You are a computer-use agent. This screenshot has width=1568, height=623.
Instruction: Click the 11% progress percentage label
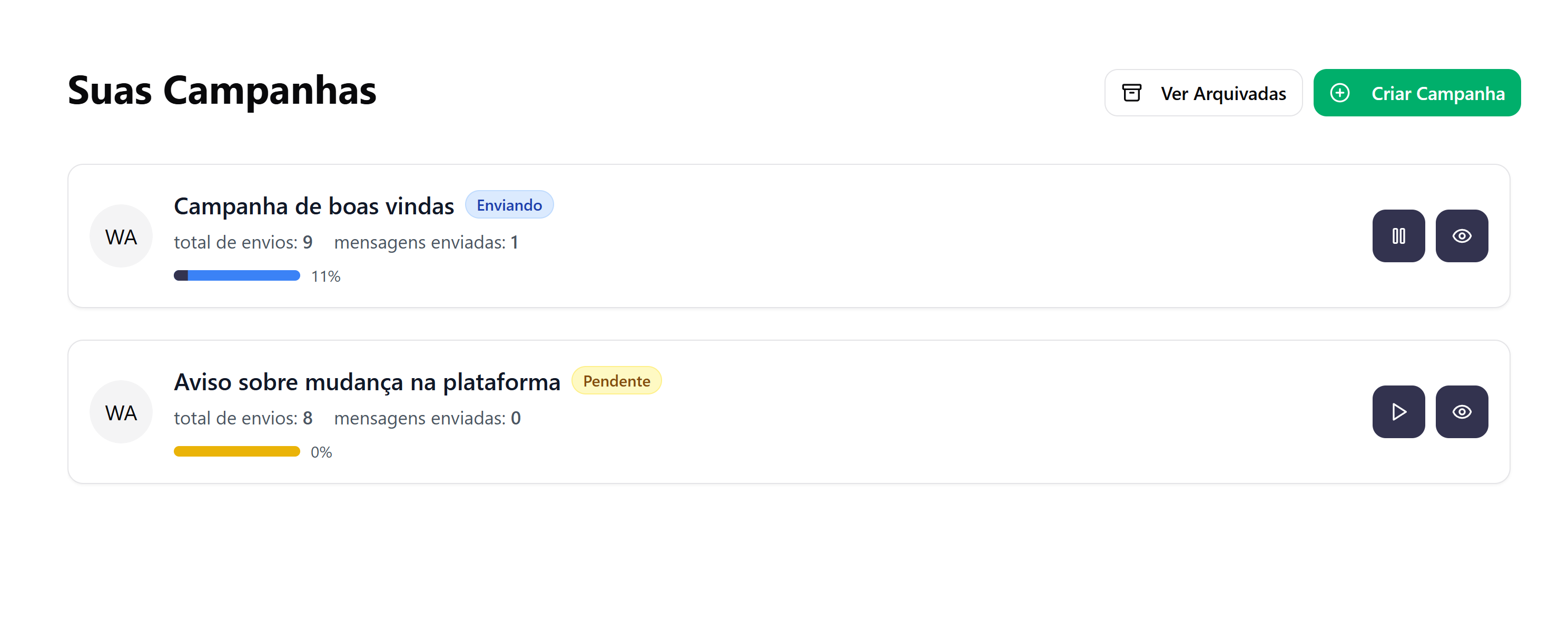(326, 277)
